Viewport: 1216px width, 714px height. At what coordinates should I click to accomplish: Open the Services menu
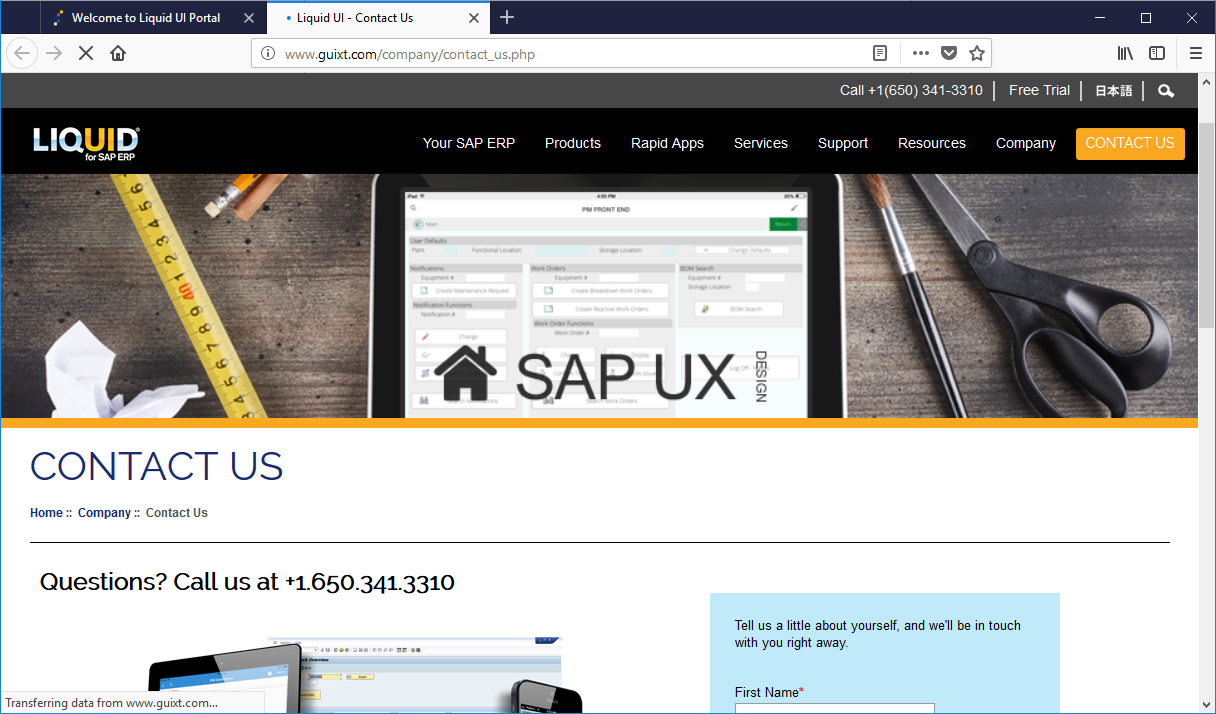[x=761, y=143]
